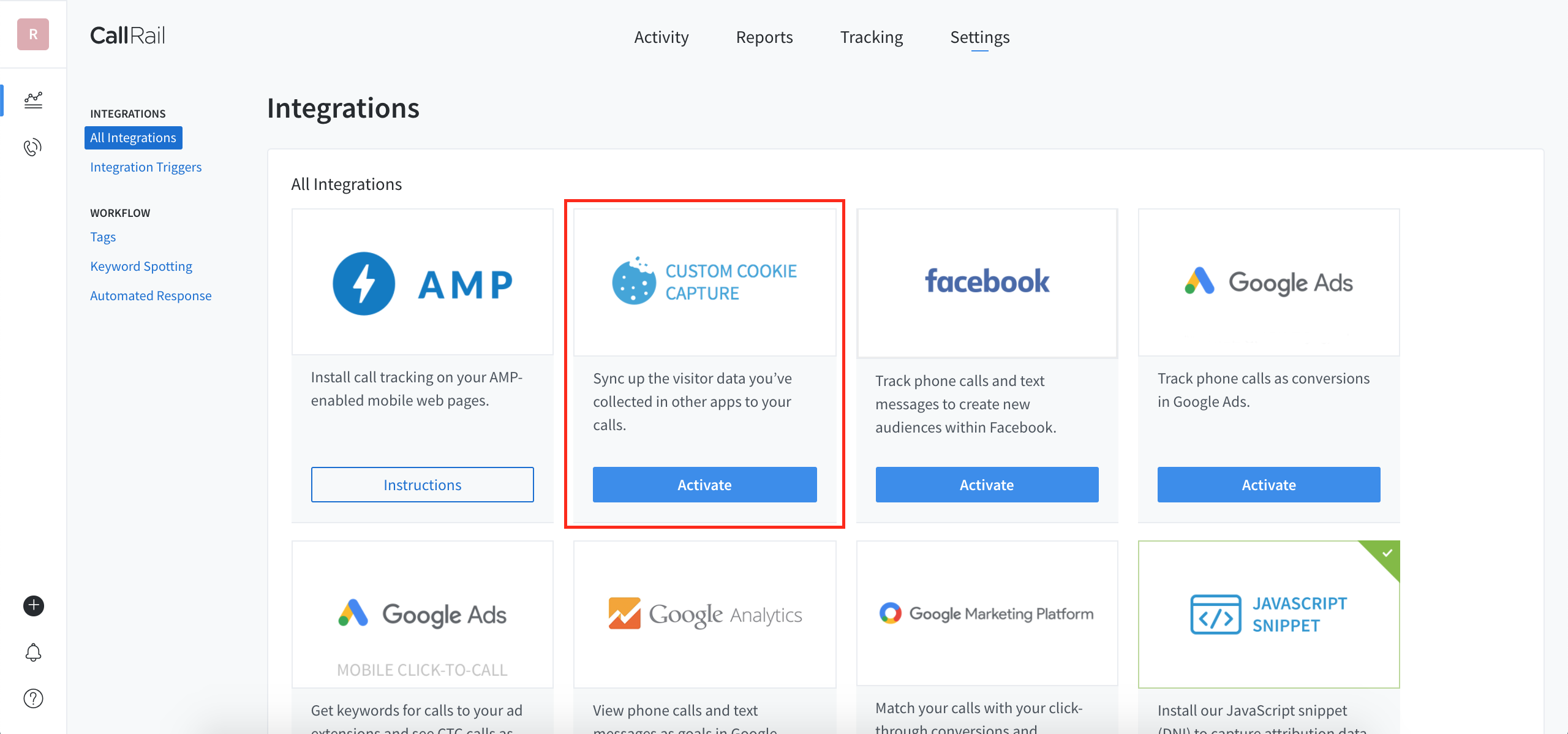Viewport: 1568px width, 734px height.
Task: Open the phone call icon in sidebar
Action: [x=33, y=147]
